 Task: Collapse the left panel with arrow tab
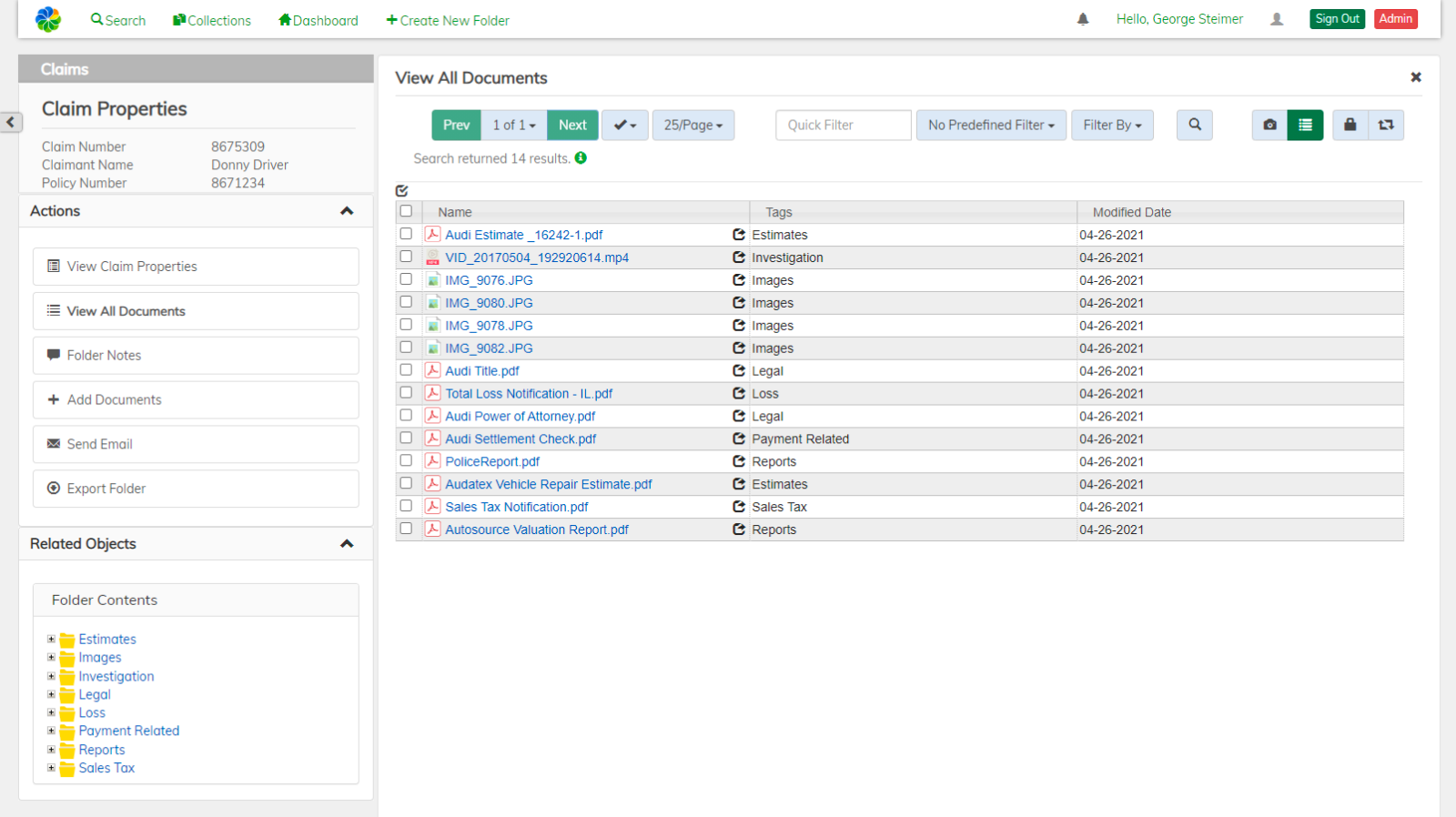point(11,122)
